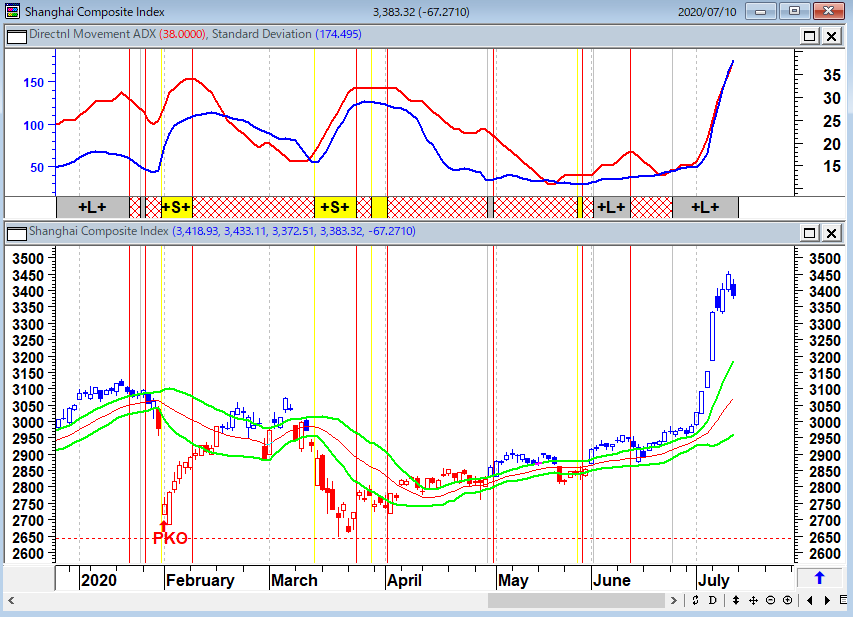853x617 pixels.
Task: Click the 3,383.32 (-67.2710) quote in title bar
Action: [421, 11]
